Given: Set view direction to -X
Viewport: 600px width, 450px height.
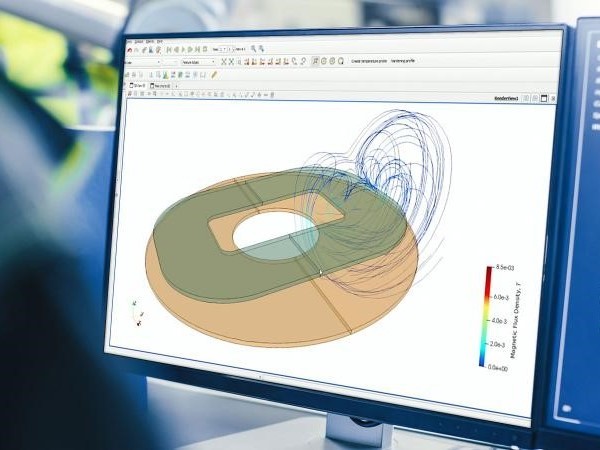Looking at the screenshot, I should [254, 62].
